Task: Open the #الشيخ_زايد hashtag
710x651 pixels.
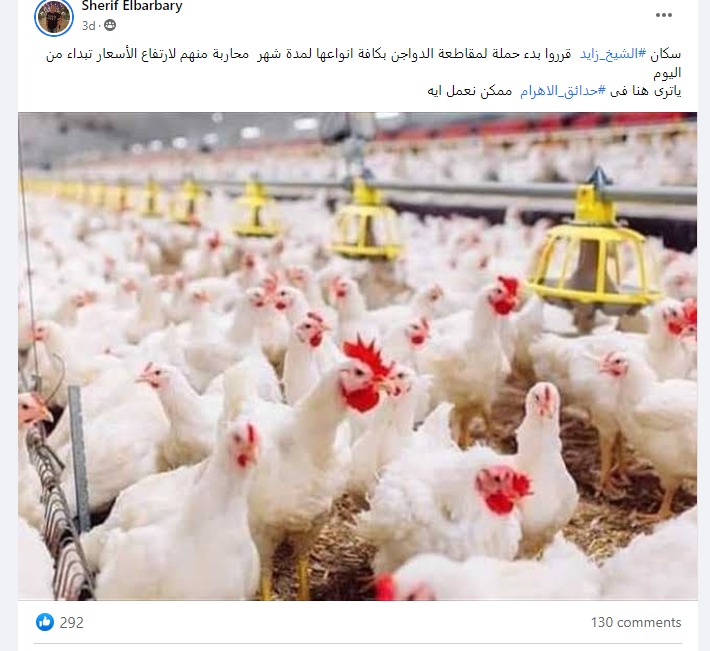Action: [x=613, y=54]
